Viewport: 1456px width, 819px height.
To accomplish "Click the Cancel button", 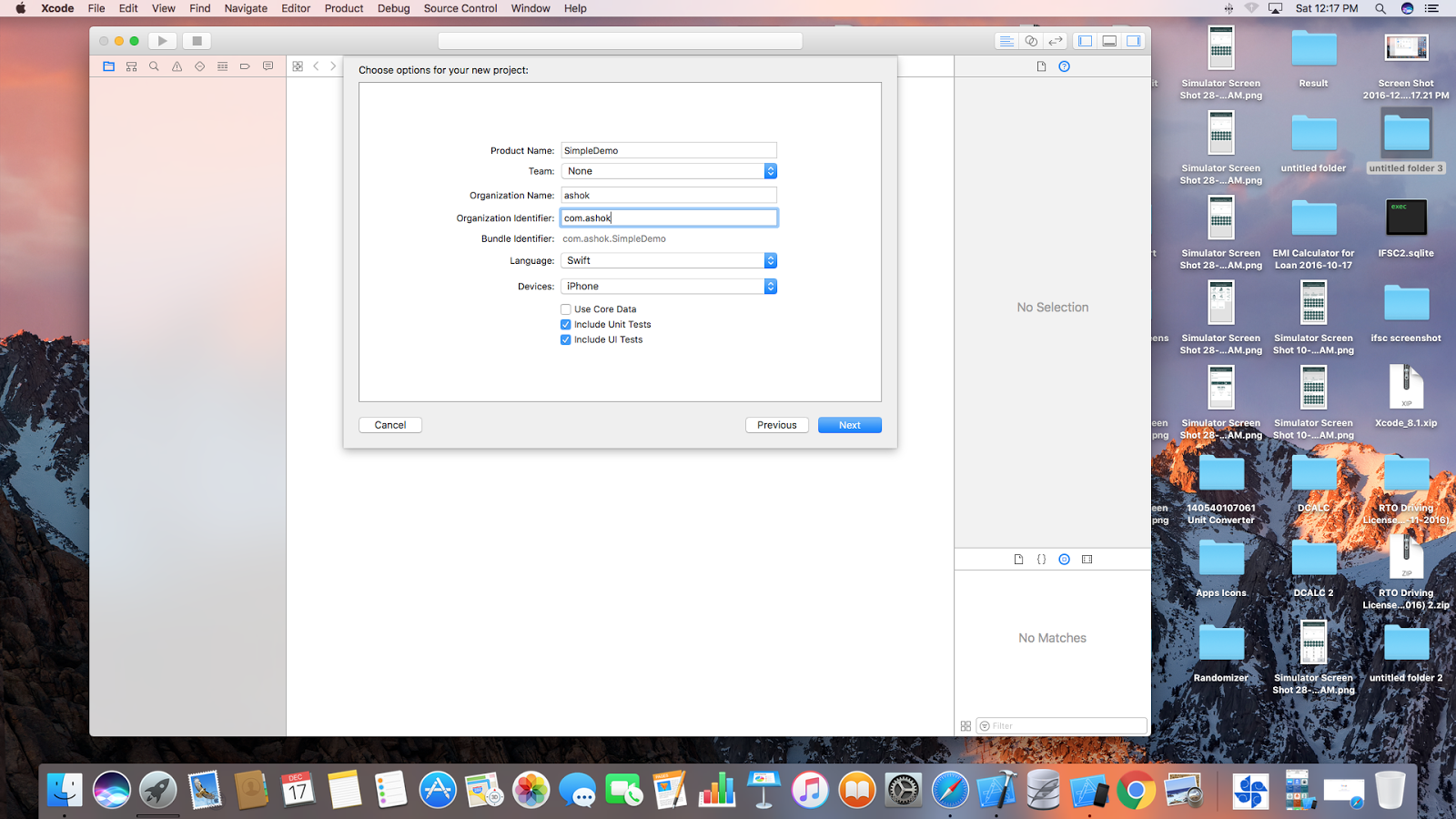I will [x=390, y=425].
